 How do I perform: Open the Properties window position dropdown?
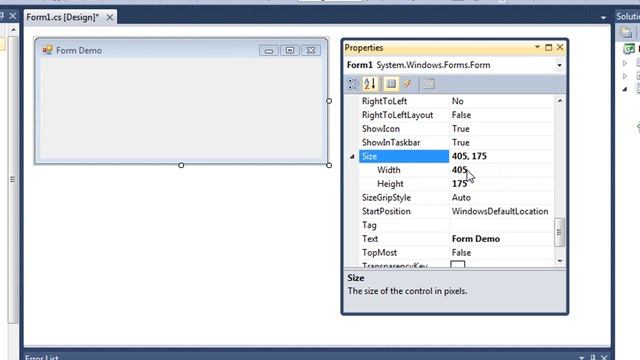[537, 47]
